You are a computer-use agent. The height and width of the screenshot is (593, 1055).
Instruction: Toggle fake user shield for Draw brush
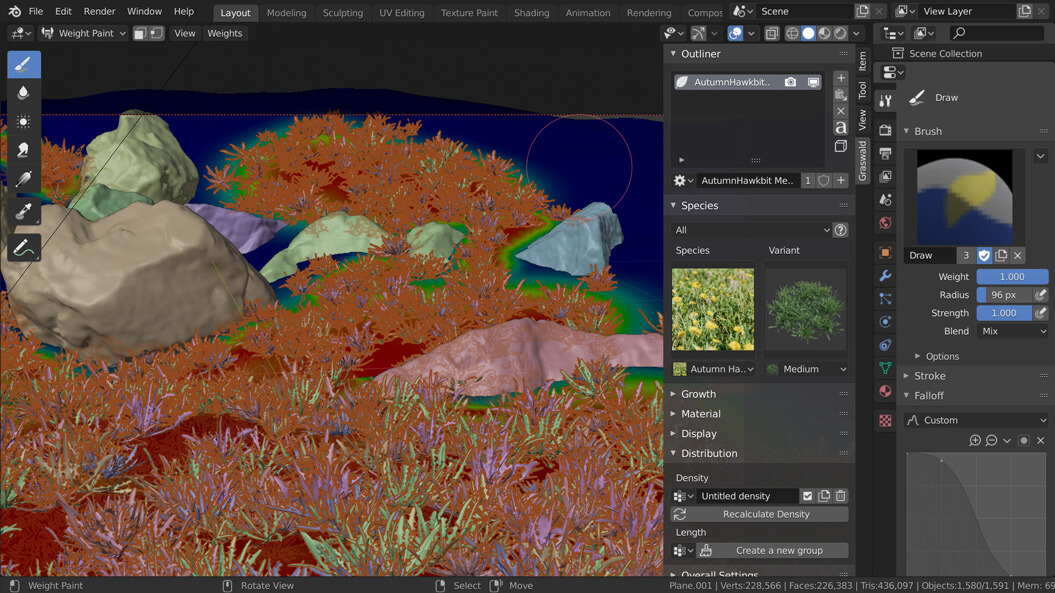984,256
